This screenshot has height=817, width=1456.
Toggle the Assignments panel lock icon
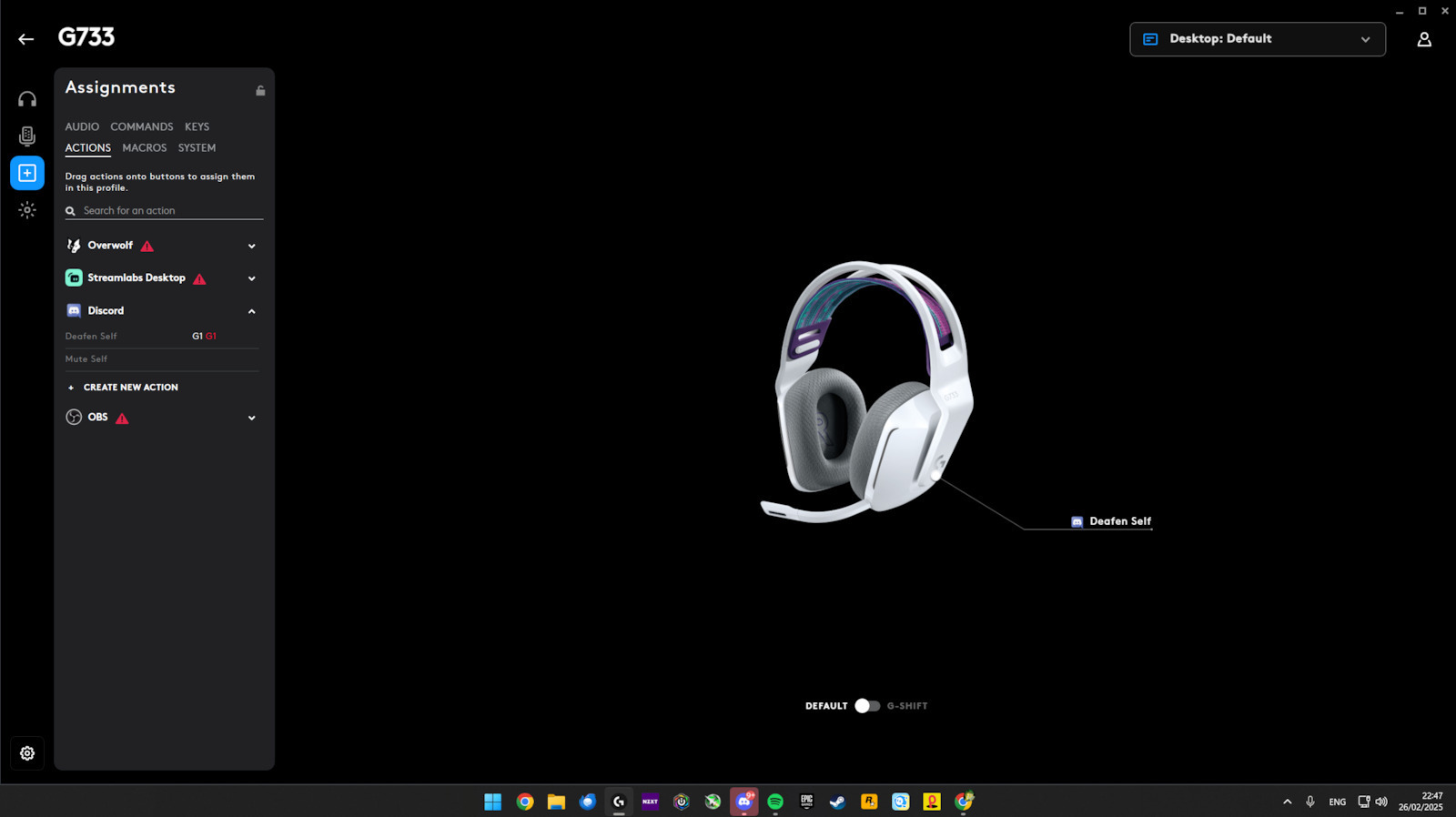click(260, 90)
